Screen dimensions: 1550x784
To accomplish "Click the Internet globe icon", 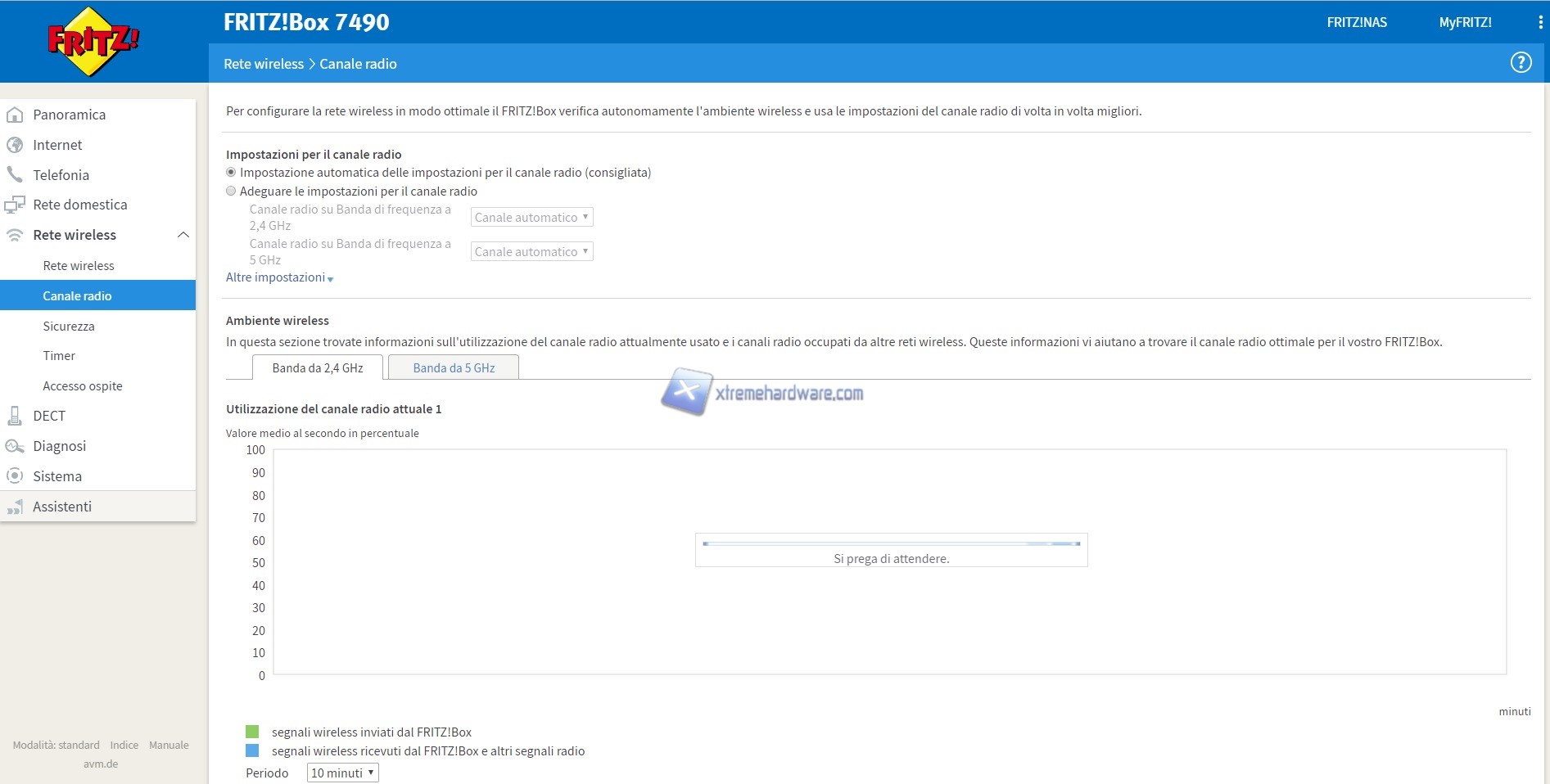I will coord(15,145).
